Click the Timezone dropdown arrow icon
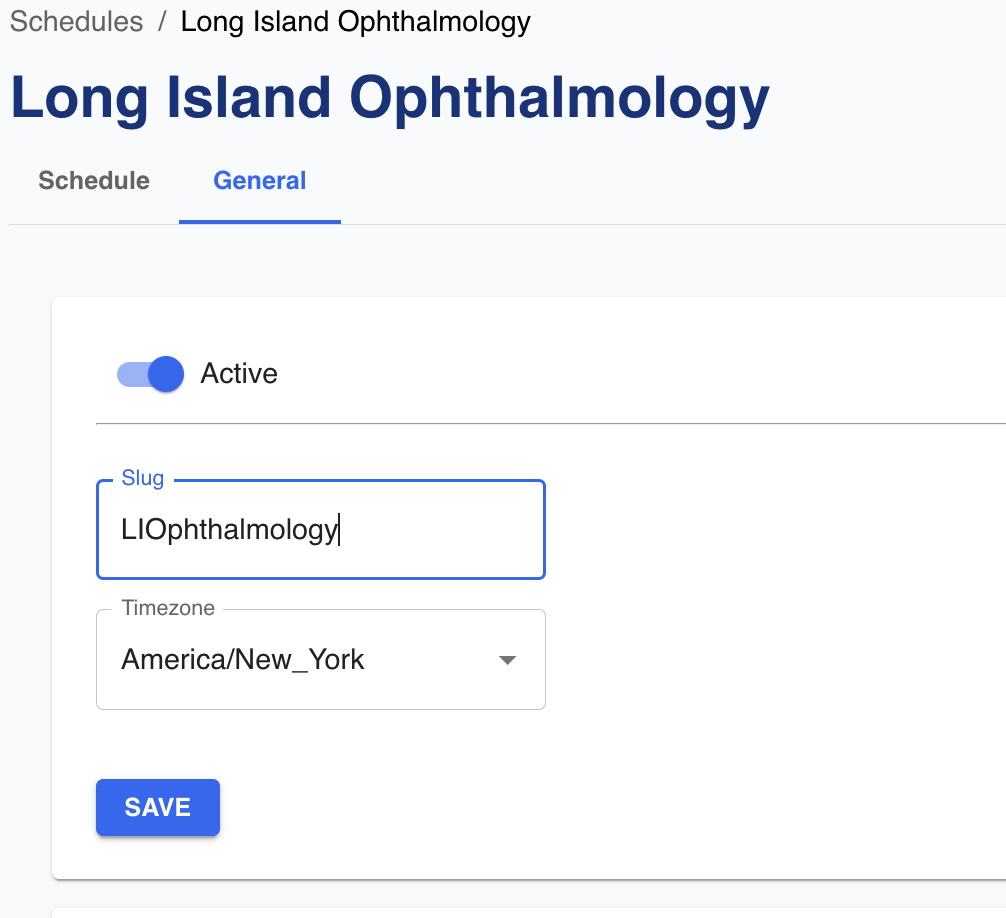Image resolution: width=1006 pixels, height=918 pixels. tap(507, 660)
